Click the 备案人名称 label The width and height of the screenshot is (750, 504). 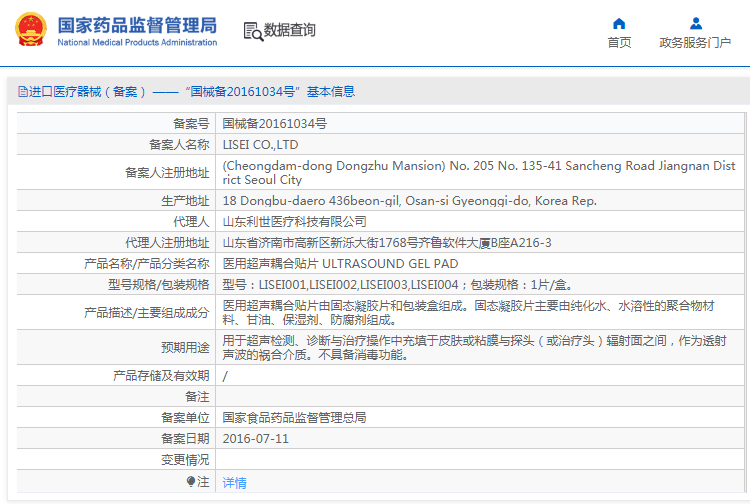point(179,144)
